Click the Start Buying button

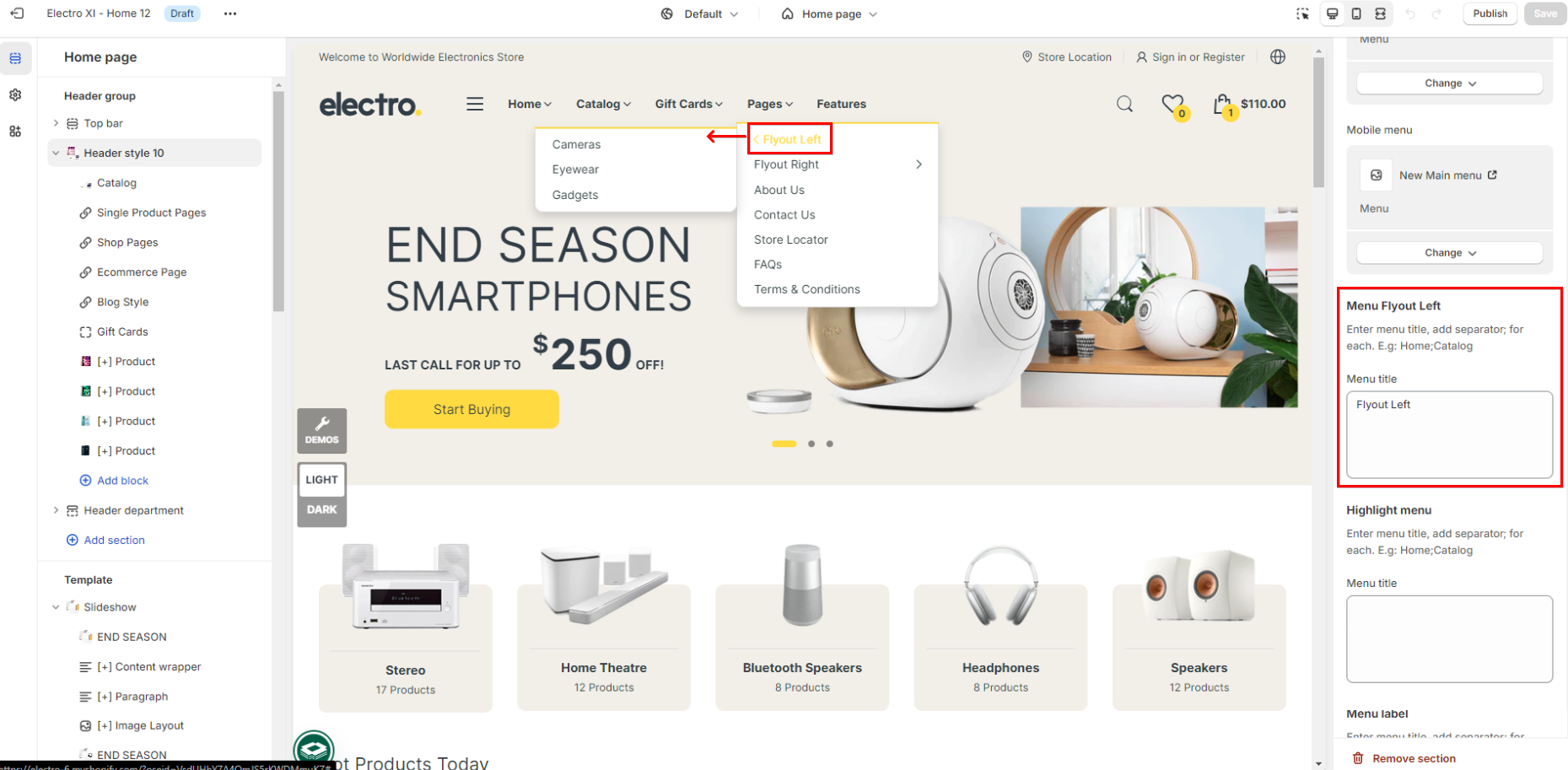pos(471,409)
